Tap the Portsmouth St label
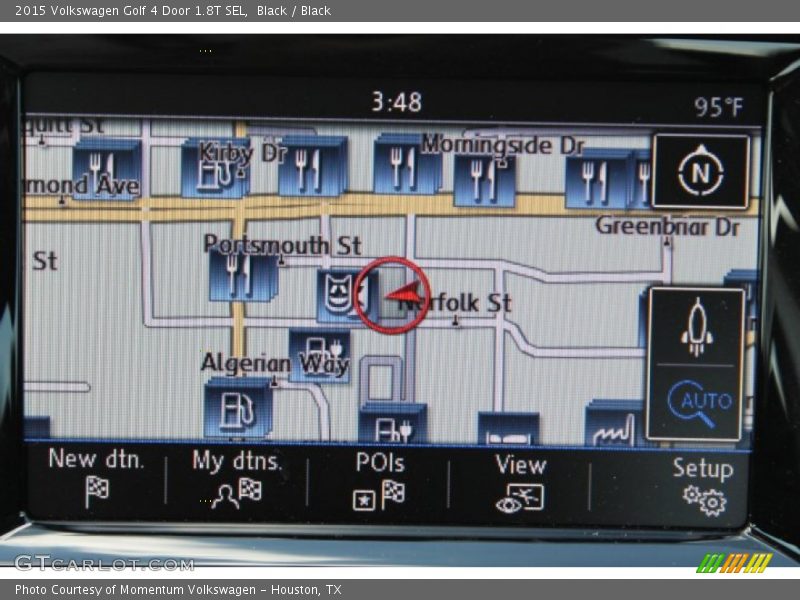 point(282,245)
